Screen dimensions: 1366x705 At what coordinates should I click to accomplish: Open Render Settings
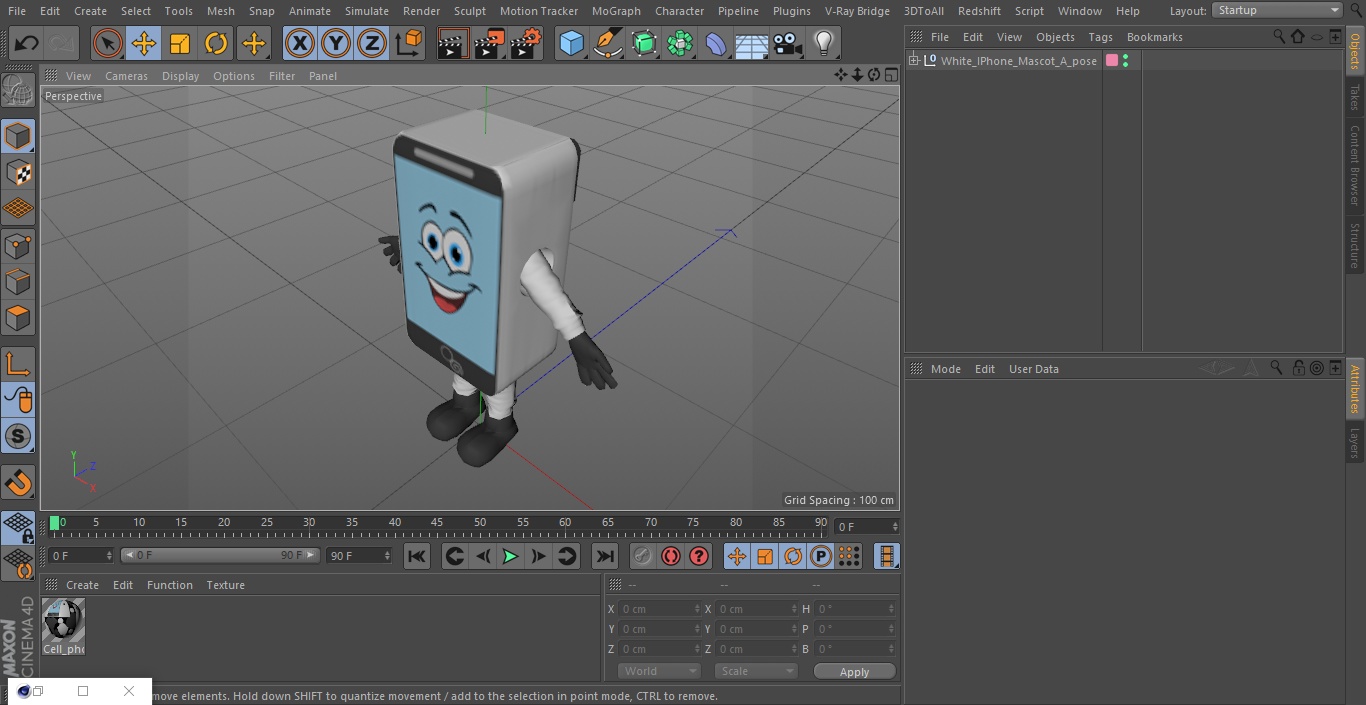(526, 43)
